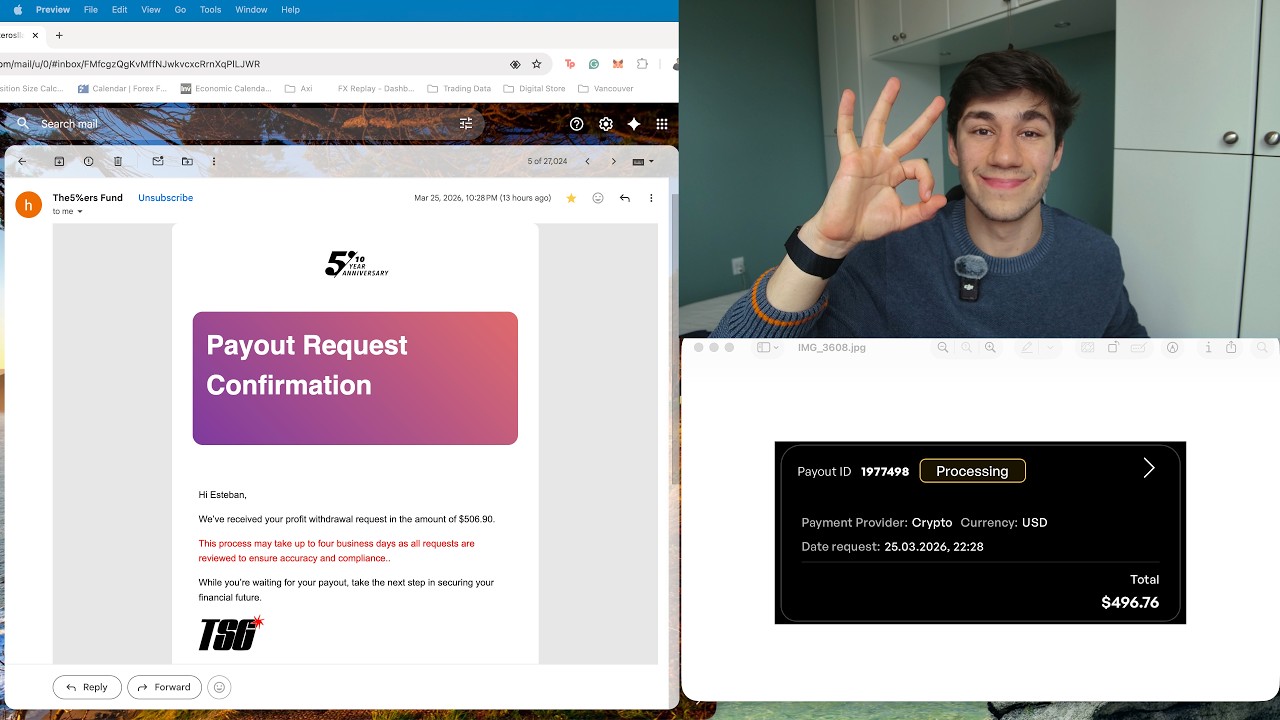Click the lens icon in the address bar
The height and width of the screenshot is (720, 1280).
[x=515, y=64]
